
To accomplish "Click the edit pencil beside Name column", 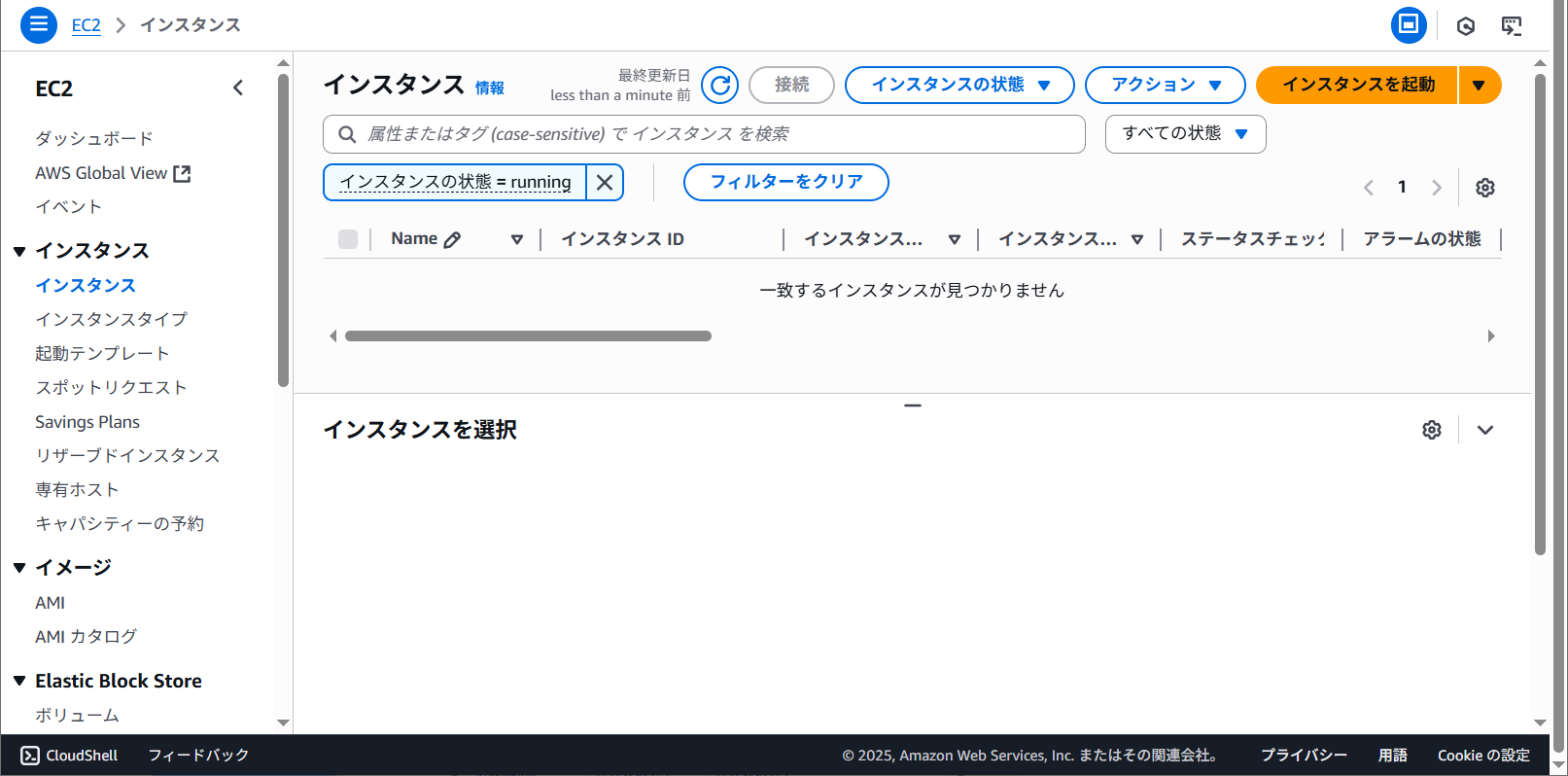I will [452, 239].
